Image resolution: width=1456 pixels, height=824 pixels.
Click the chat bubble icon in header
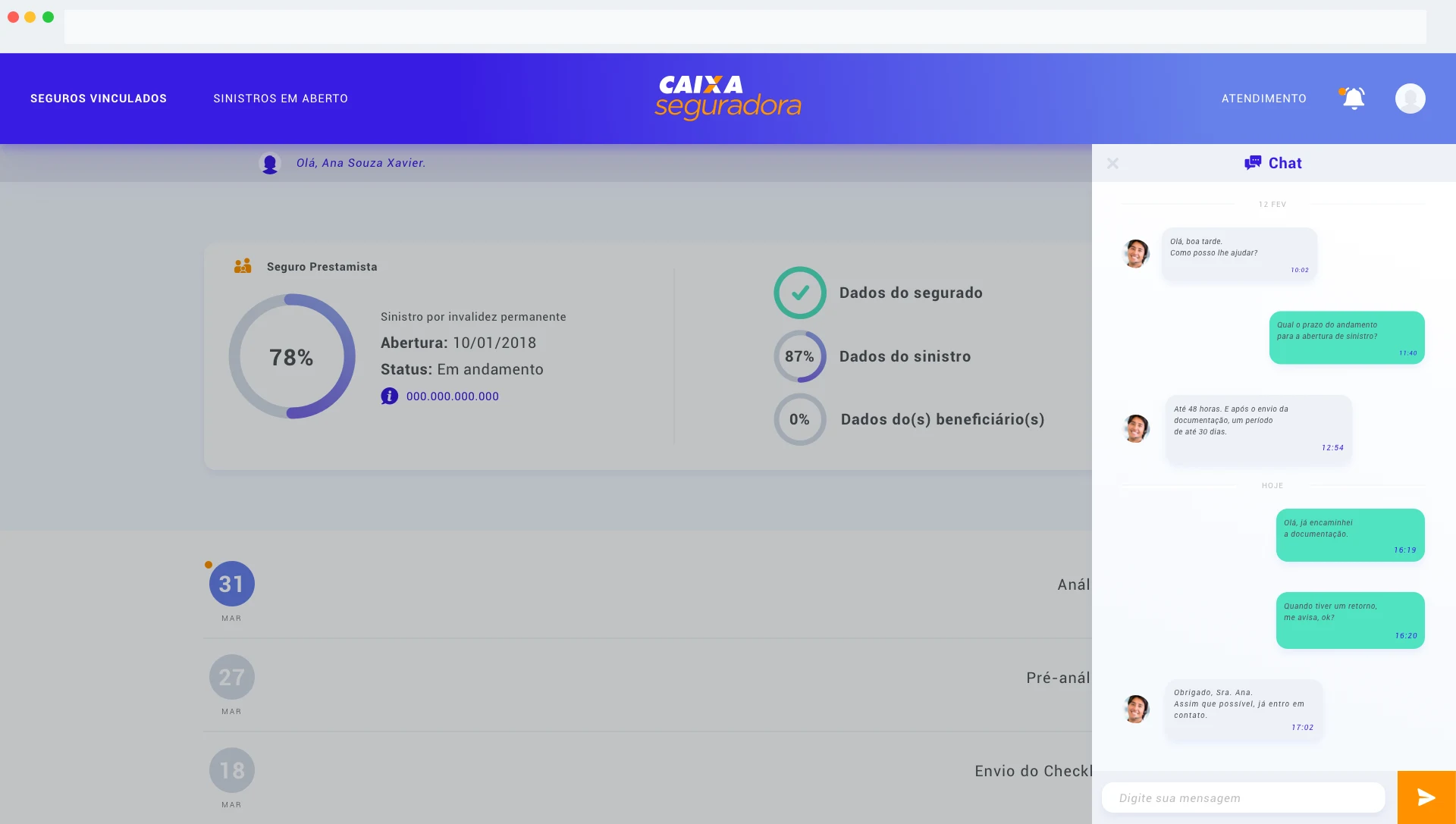pos(1253,163)
